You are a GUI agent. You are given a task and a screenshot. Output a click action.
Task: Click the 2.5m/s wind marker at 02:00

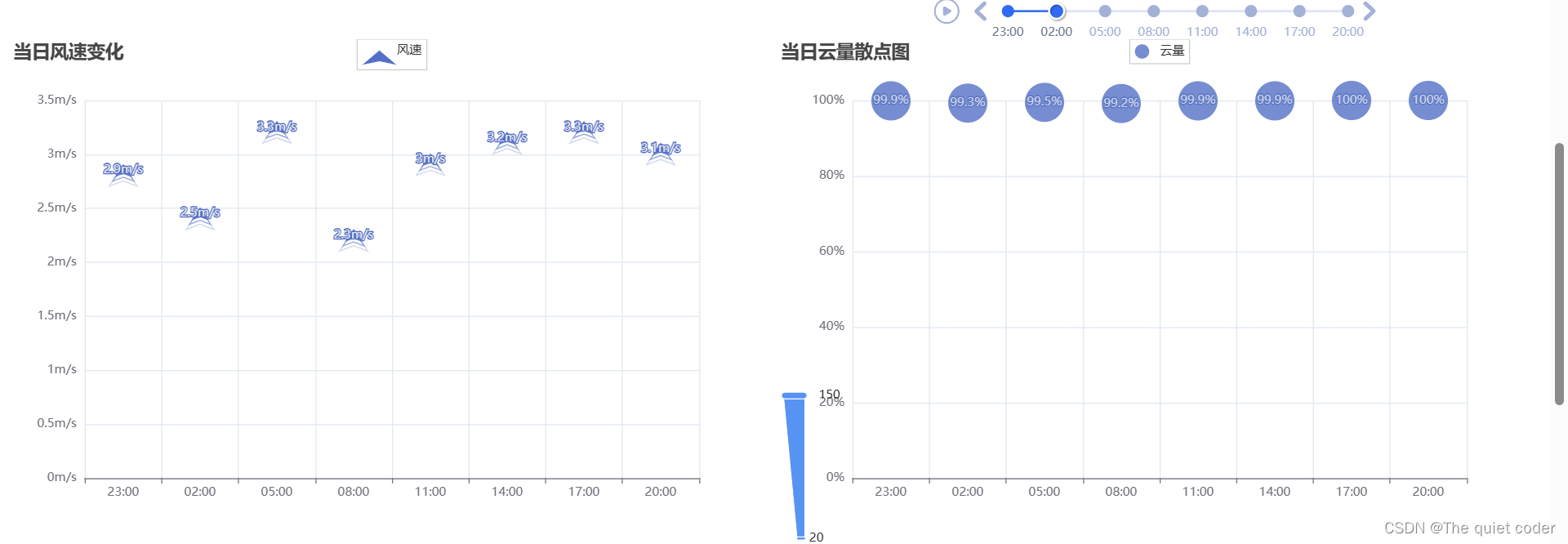(x=200, y=220)
